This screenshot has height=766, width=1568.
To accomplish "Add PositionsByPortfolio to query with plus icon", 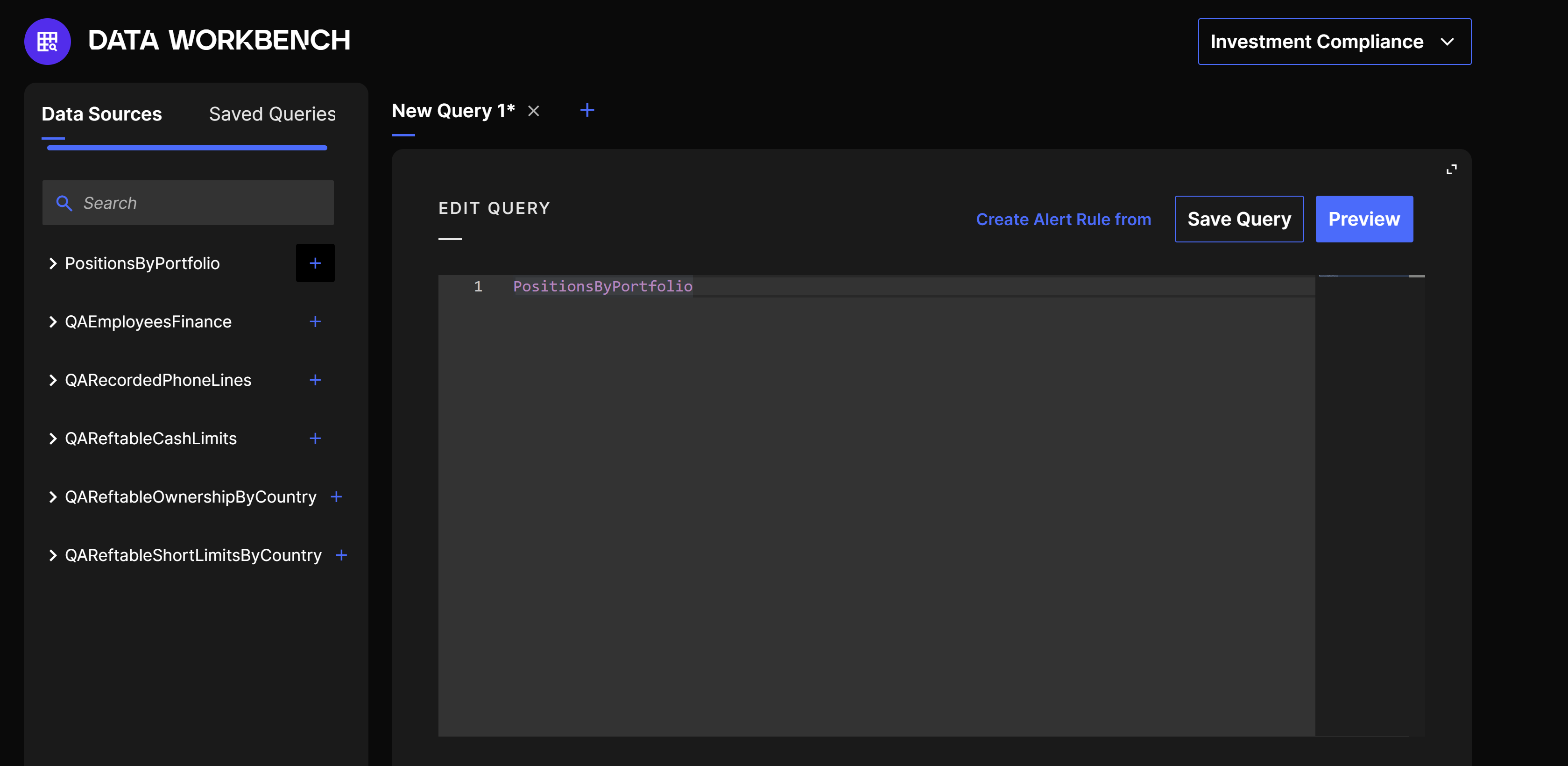I will click(x=315, y=263).
